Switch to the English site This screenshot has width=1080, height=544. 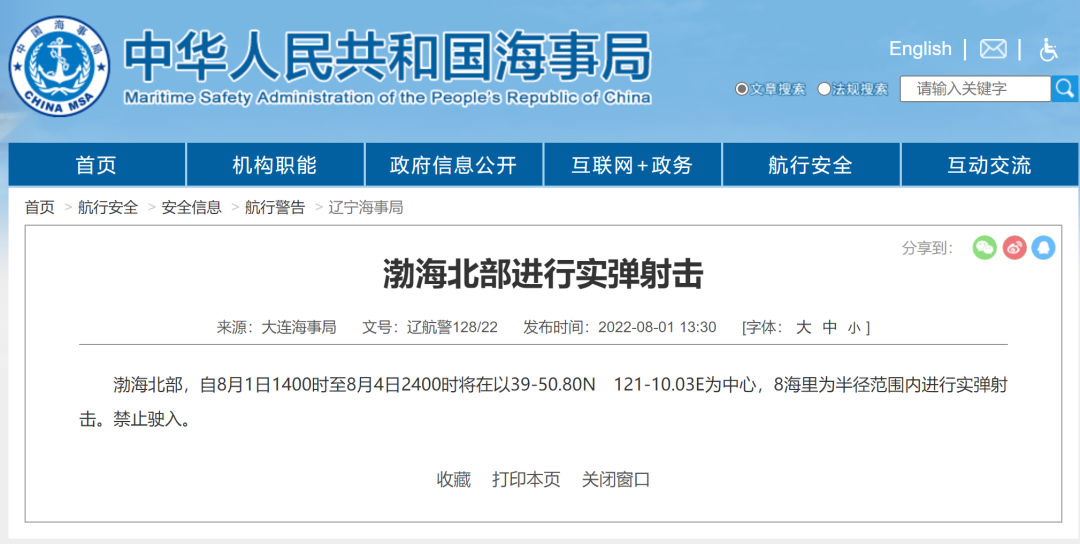920,49
